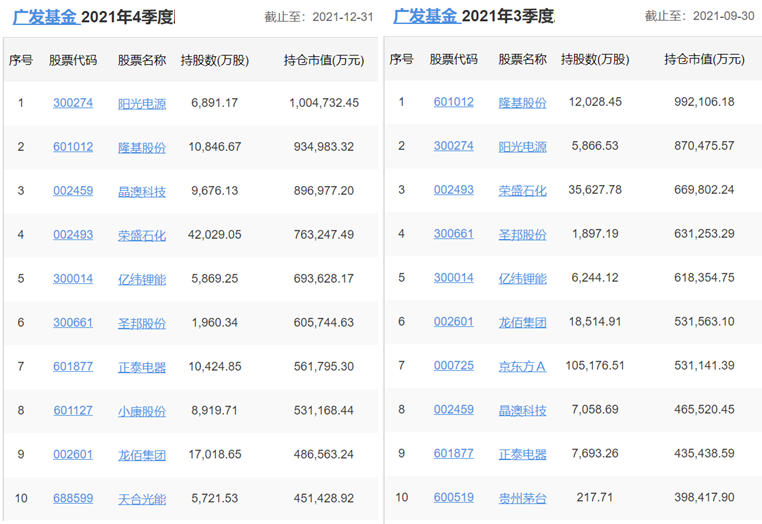Open 晶澳科技 stock name in Q3 table
The width and height of the screenshot is (762, 524).
pyautogui.click(x=522, y=410)
